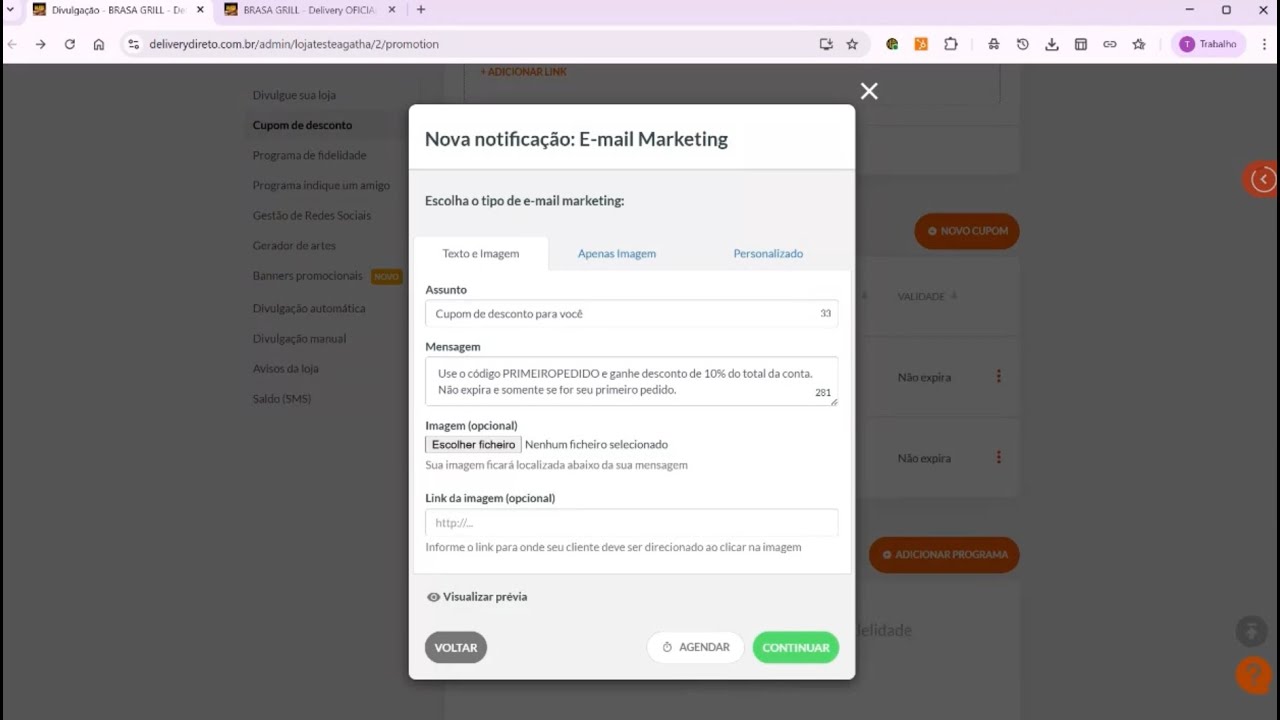This screenshot has height=720, width=1280.
Task: Select the Texto e Imagem tab
Action: [x=481, y=254]
